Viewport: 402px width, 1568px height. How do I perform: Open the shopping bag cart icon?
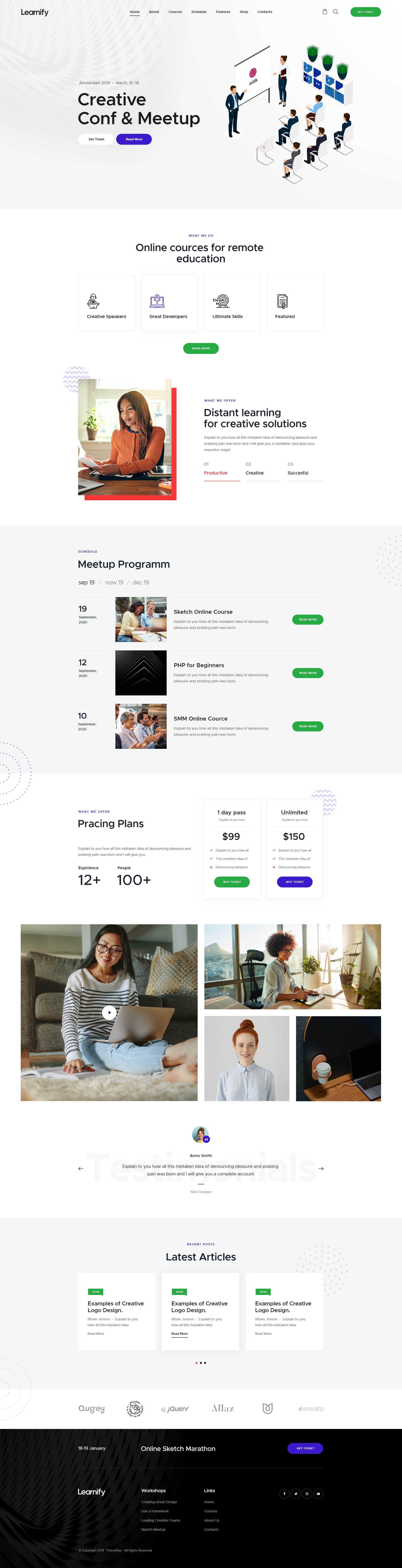(x=325, y=12)
